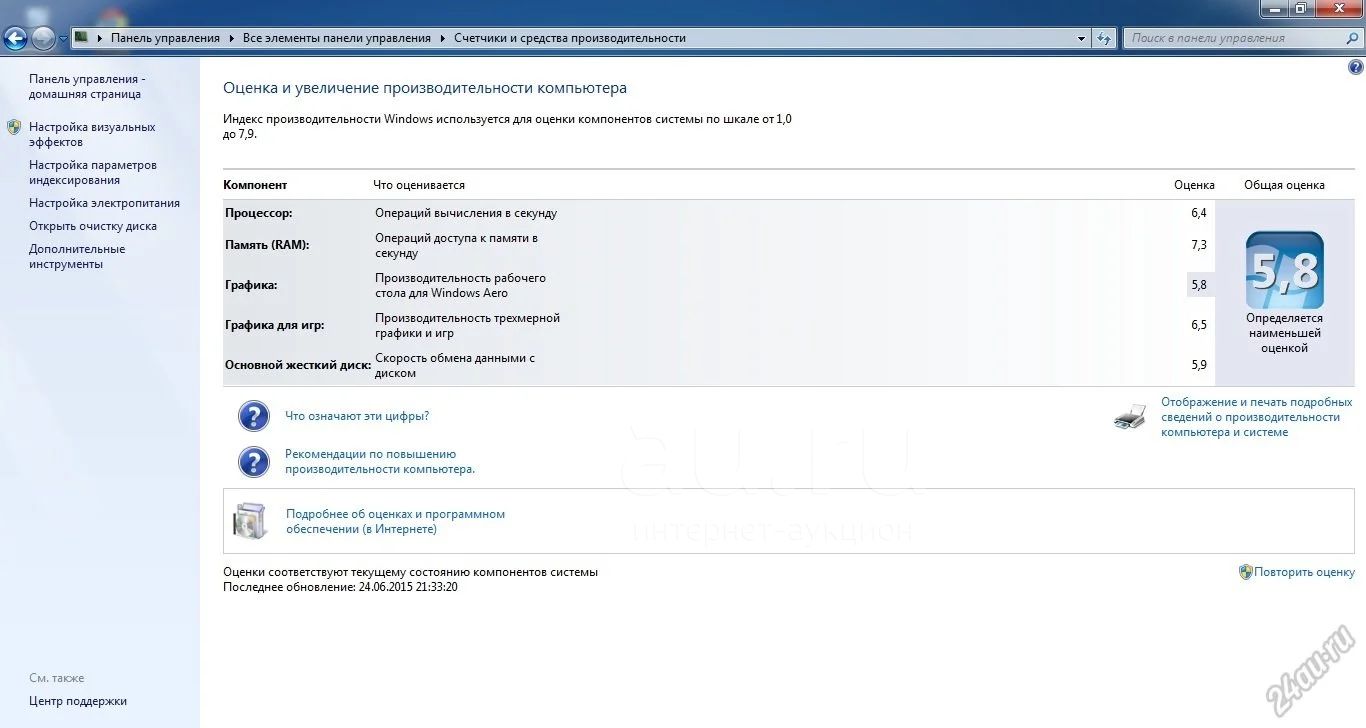The width and height of the screenshot is (1366, 728).
Task: Open address bar history dropdown
Action: point(1082,38)
